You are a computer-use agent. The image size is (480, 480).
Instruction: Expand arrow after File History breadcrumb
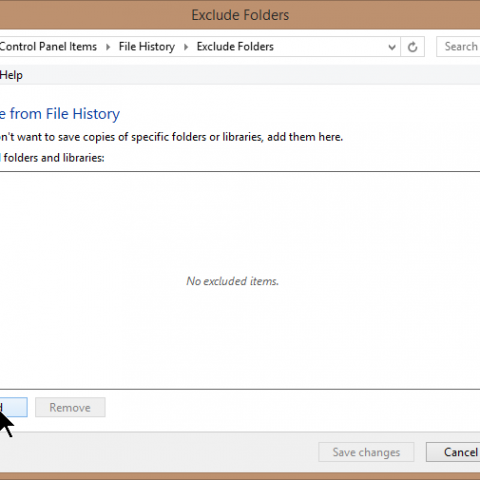tap(186, 47)
